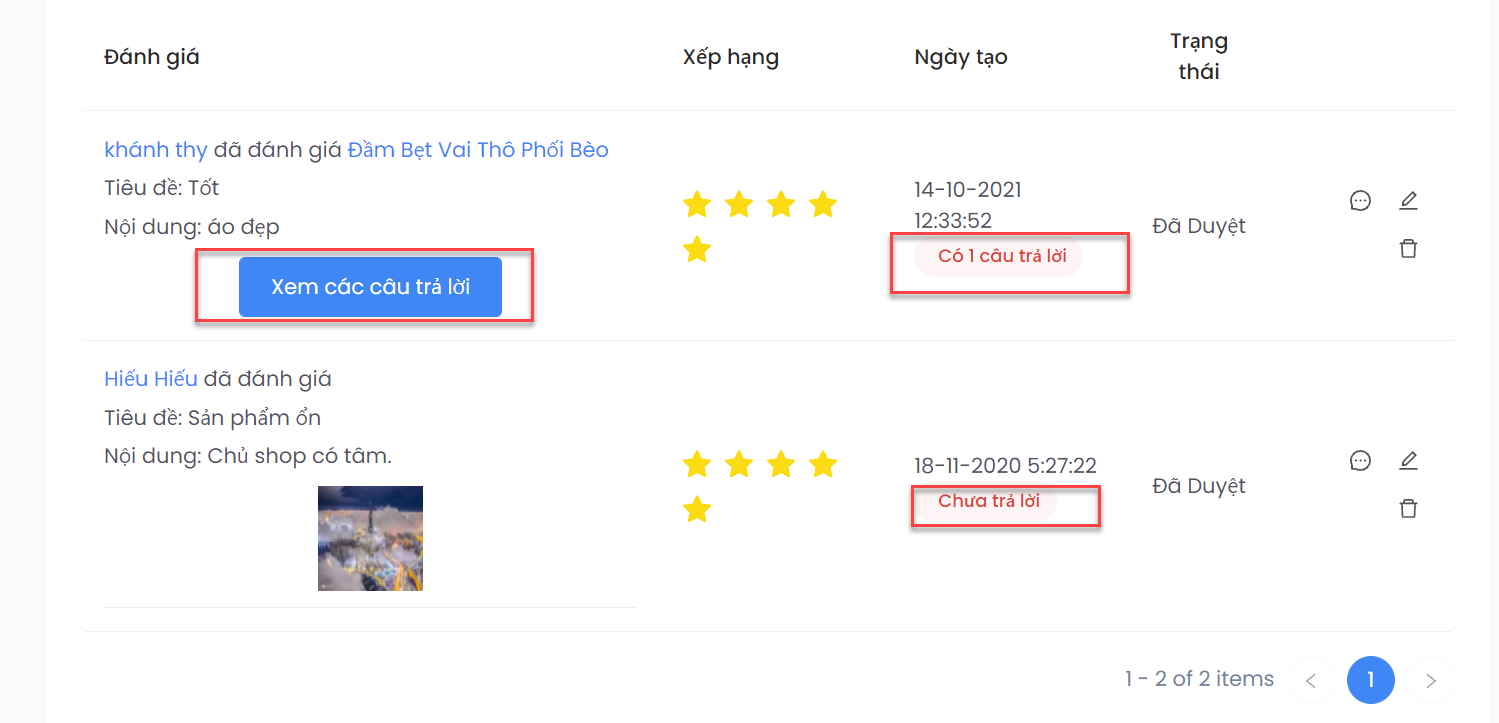Click reply icon for Hiếu Hiếu review
Screen dimensions: 1499x723
click(x=1360, y=461)
